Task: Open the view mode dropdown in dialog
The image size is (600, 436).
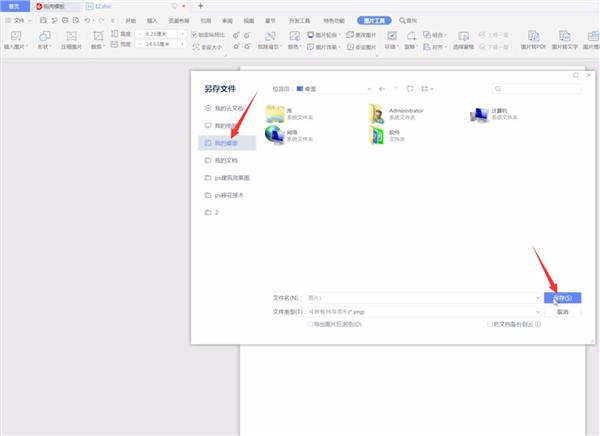Action: pos(427,89)
